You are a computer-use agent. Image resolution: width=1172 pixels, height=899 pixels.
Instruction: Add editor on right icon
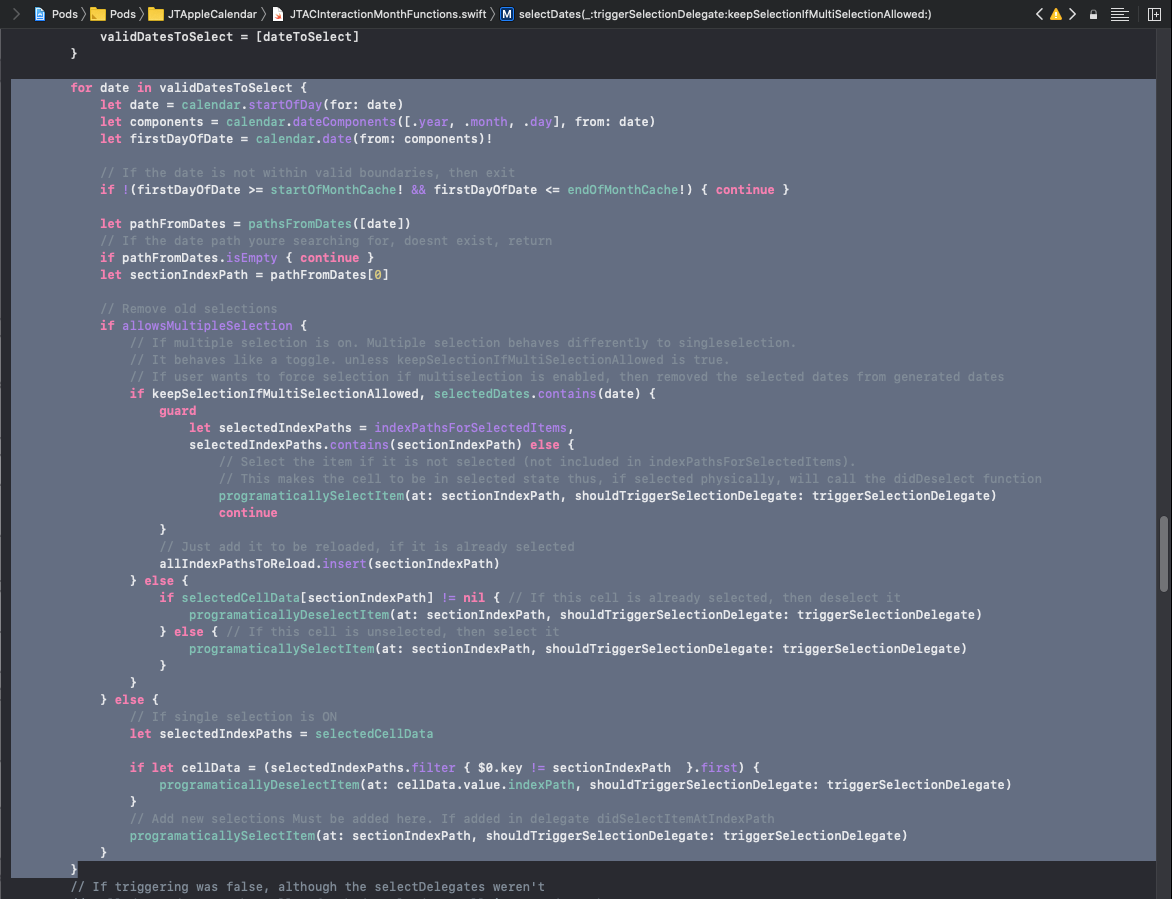(1154, 14)
